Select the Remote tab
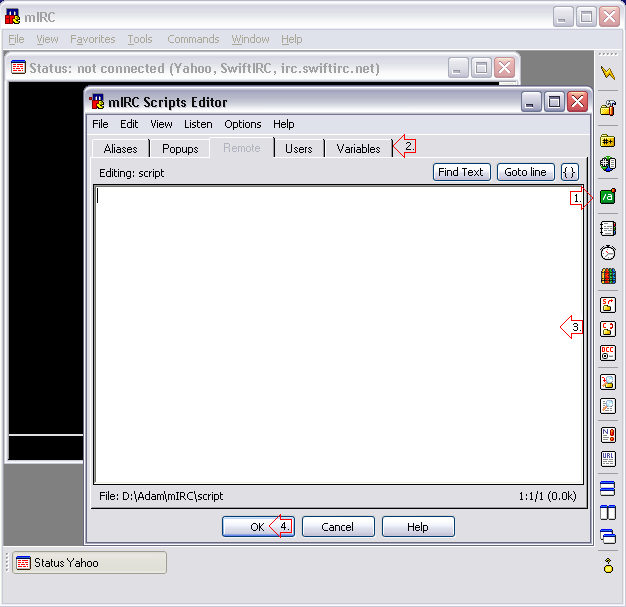Viewport: 626px width, 607px height. (242, 148)
